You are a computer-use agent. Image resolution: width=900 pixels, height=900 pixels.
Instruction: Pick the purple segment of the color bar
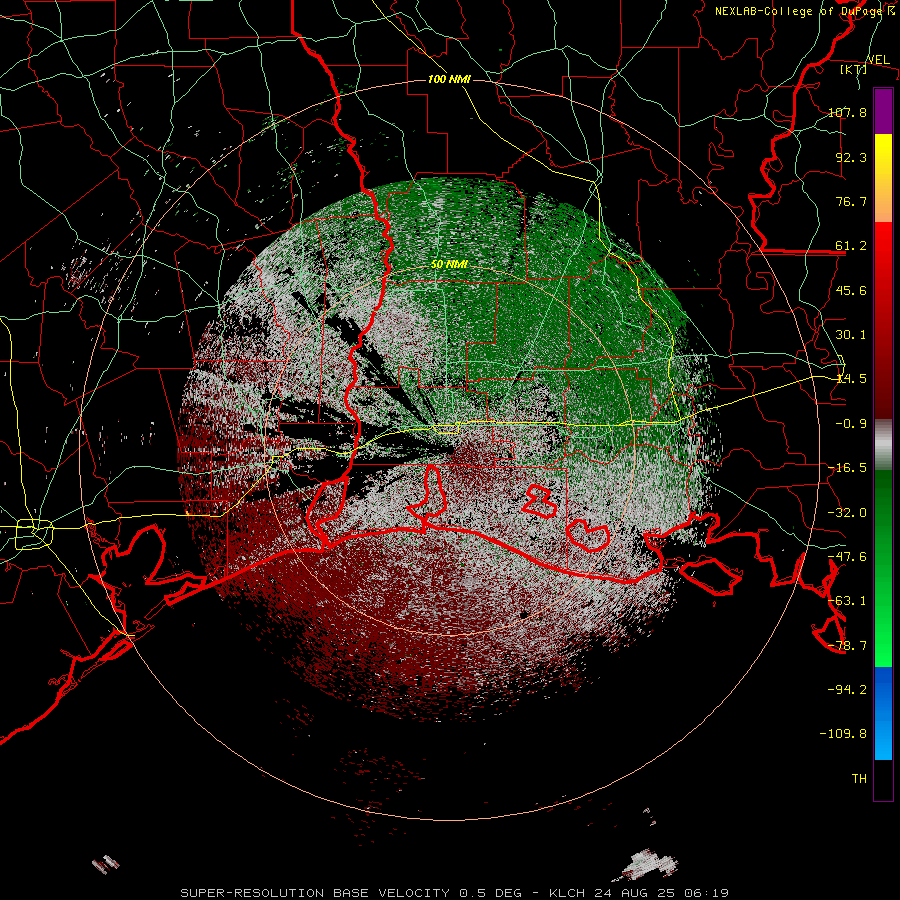point(883,111)
